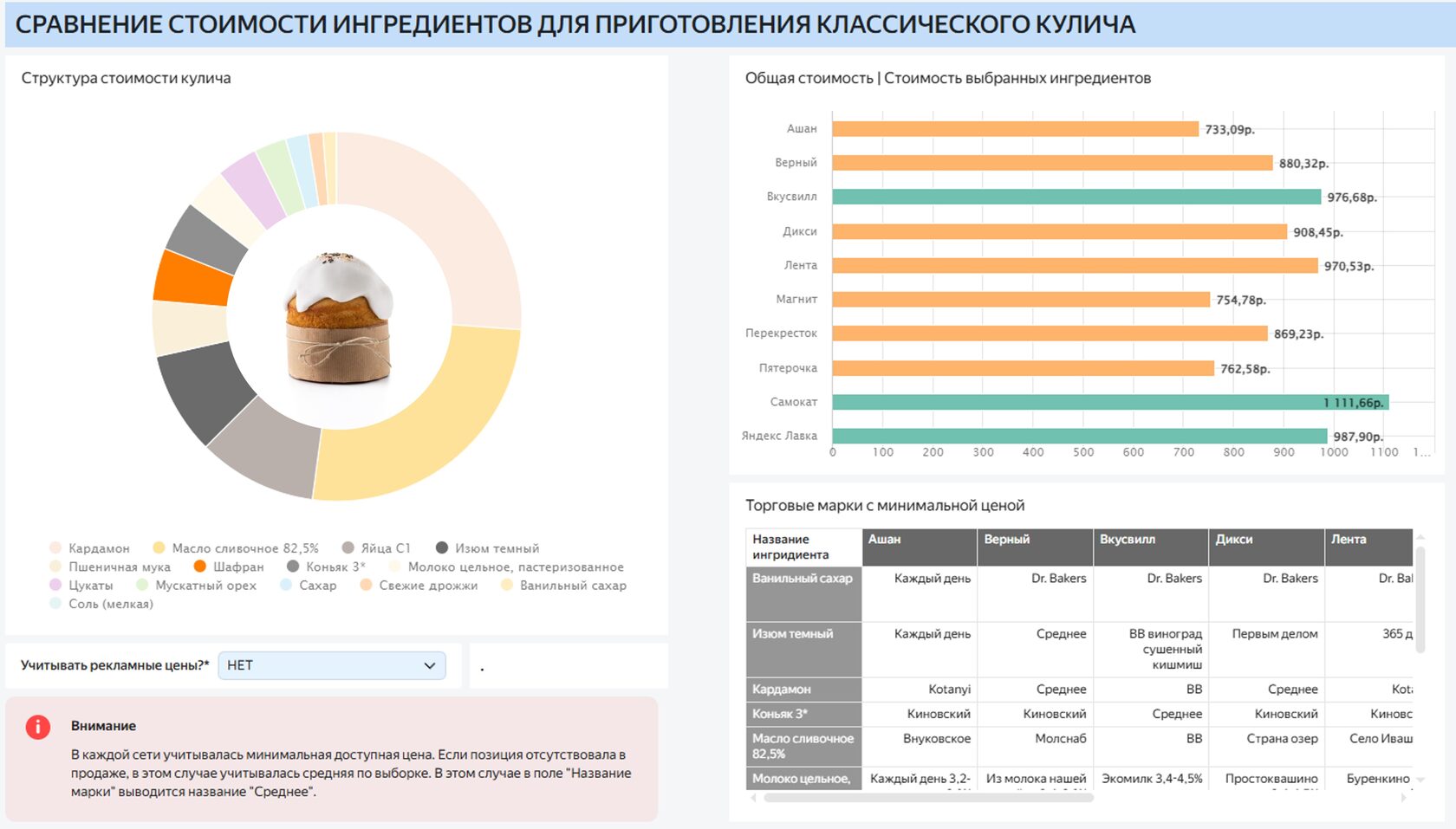Toggle the Цукаты legend item
Screen dimensions: 1456x829
81,586
